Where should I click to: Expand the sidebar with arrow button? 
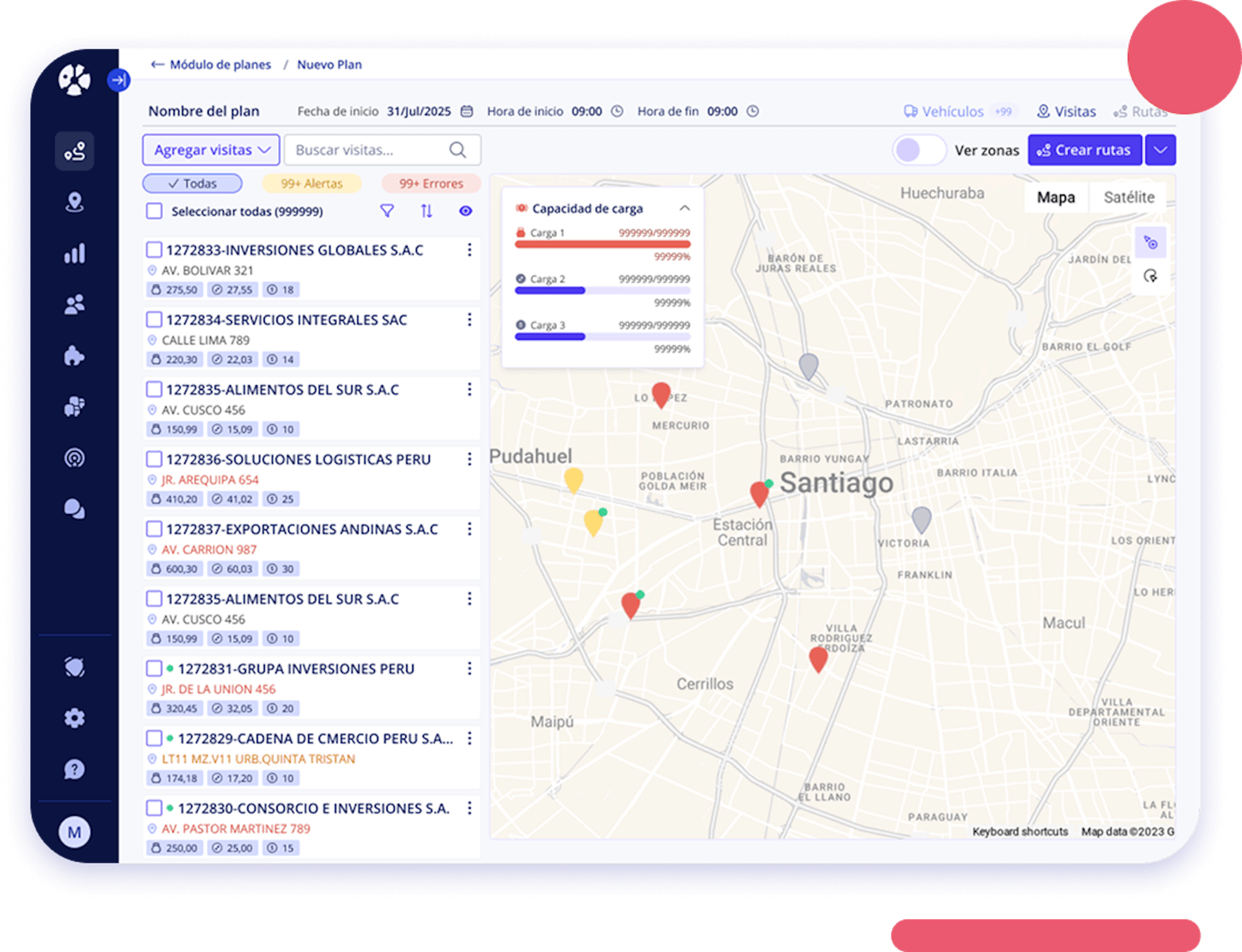click(x=118, y=80)
